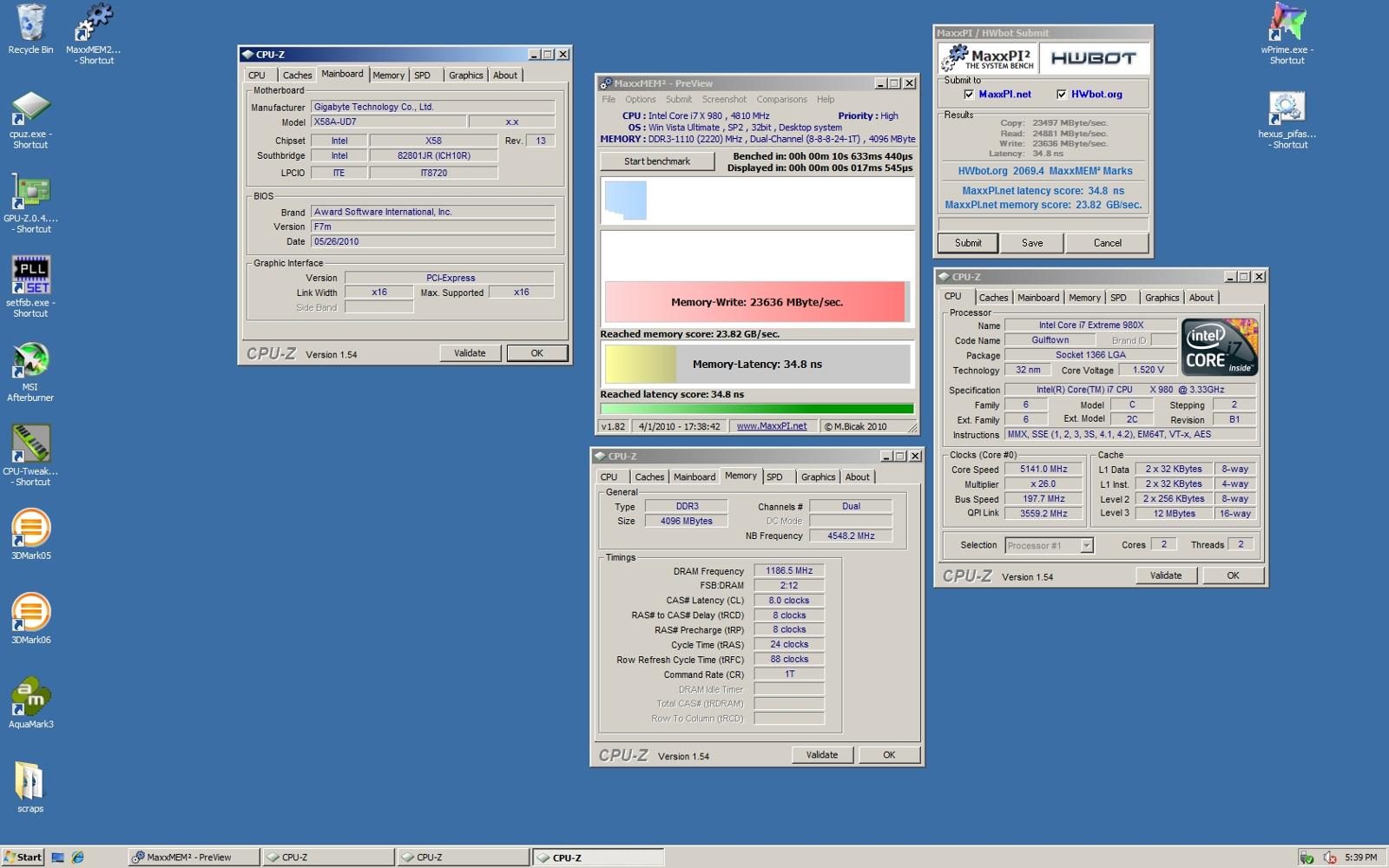This screenshot has height=868, width=1389.
Task: Click the DRAM Frequency 1186.5 MHz value
Action: coord(788,571)
